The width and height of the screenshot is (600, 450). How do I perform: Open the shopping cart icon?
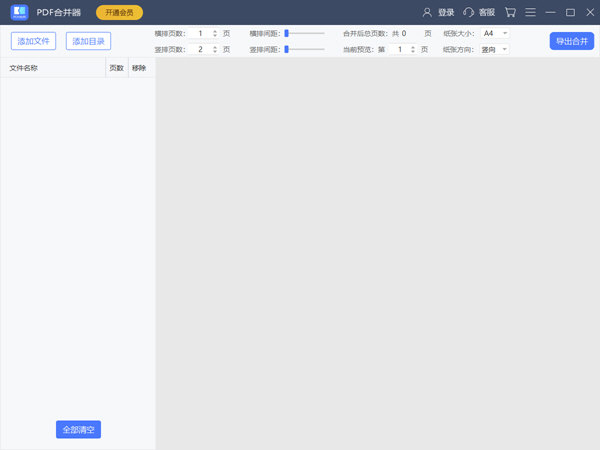[x=510, y=13]
